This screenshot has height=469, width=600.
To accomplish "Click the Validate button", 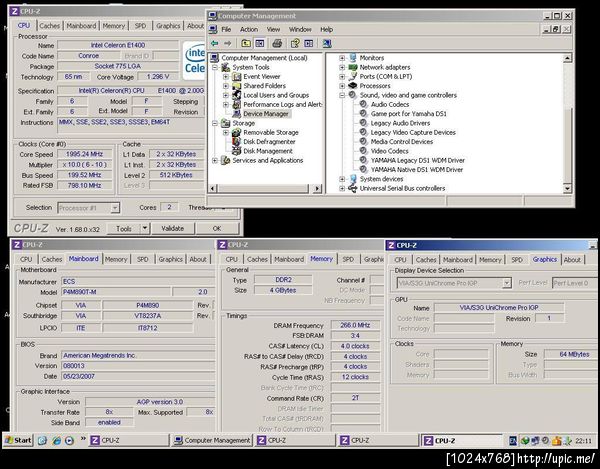I will pos(173,228).
